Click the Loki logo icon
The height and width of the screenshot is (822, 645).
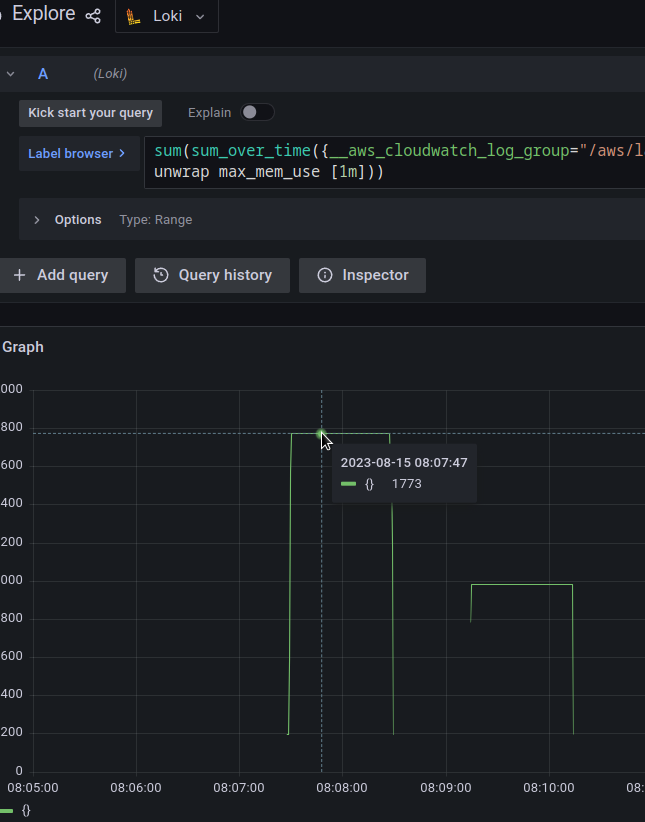click(134, 16)
